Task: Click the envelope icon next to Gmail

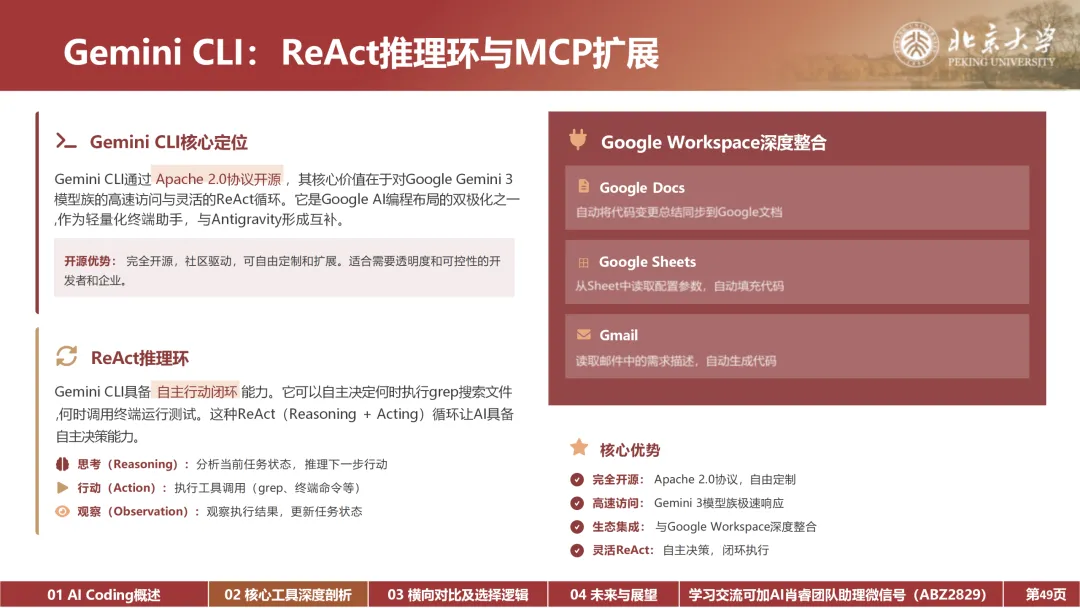Action: (x=583, y=335)
